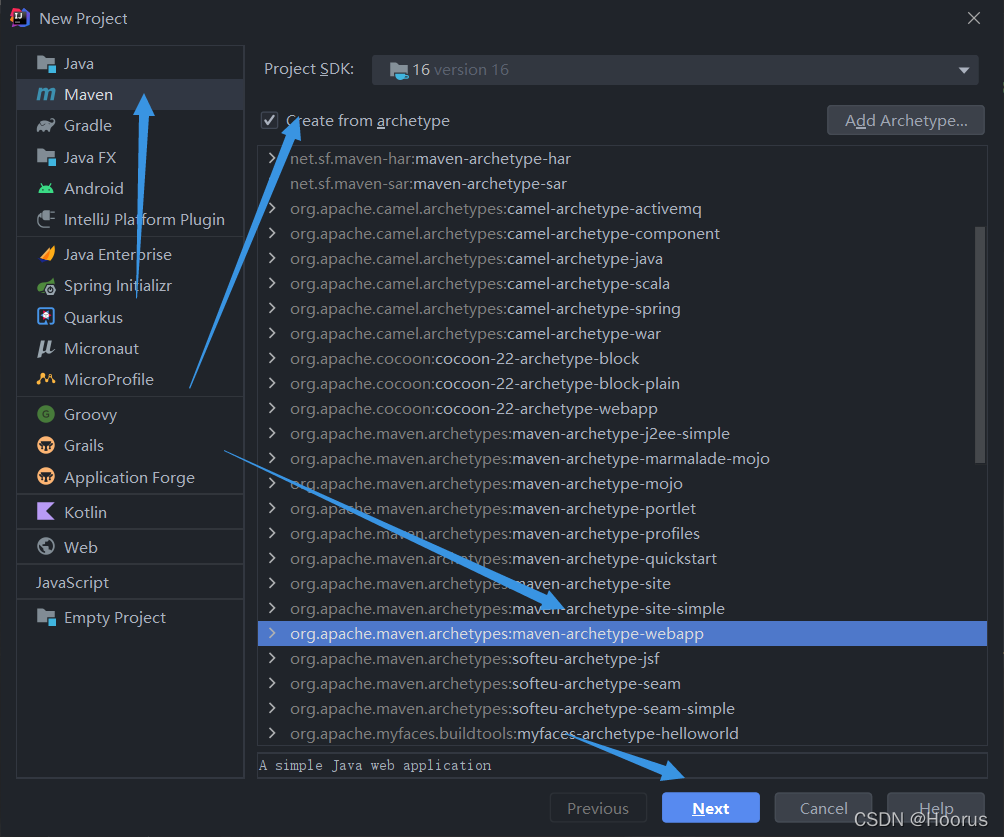Expand softeu-archetype-jsf node
The width and height of the screenshot is (1004, 837).
[272, 658]
